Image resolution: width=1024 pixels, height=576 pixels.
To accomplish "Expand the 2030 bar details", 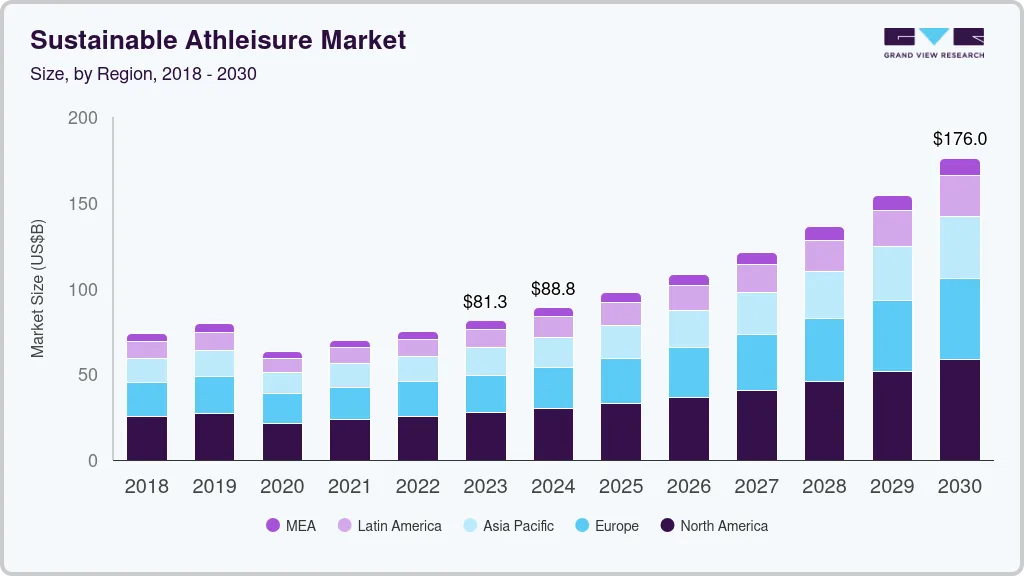I will click(959, 310).
